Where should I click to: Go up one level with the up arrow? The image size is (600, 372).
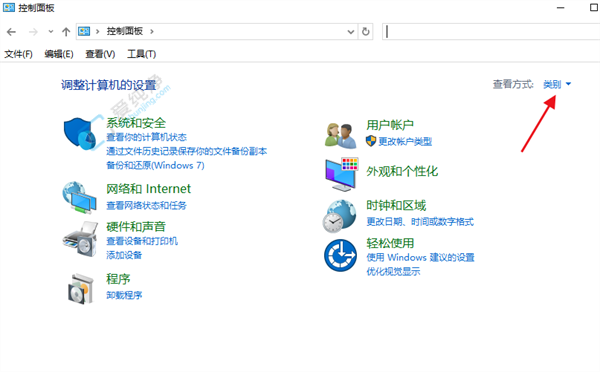pyautogui.click(x=66, y=32)
